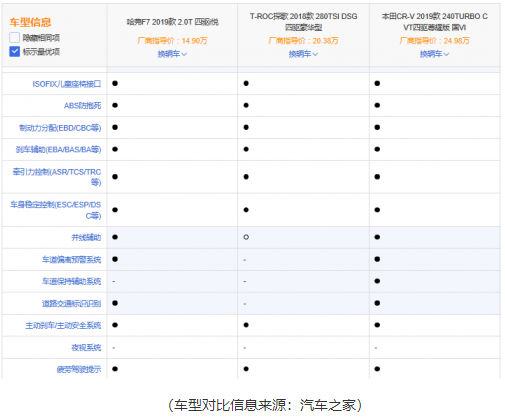
Task: Click the 主动刹车/主动安全系统 label
Action: 63,325
